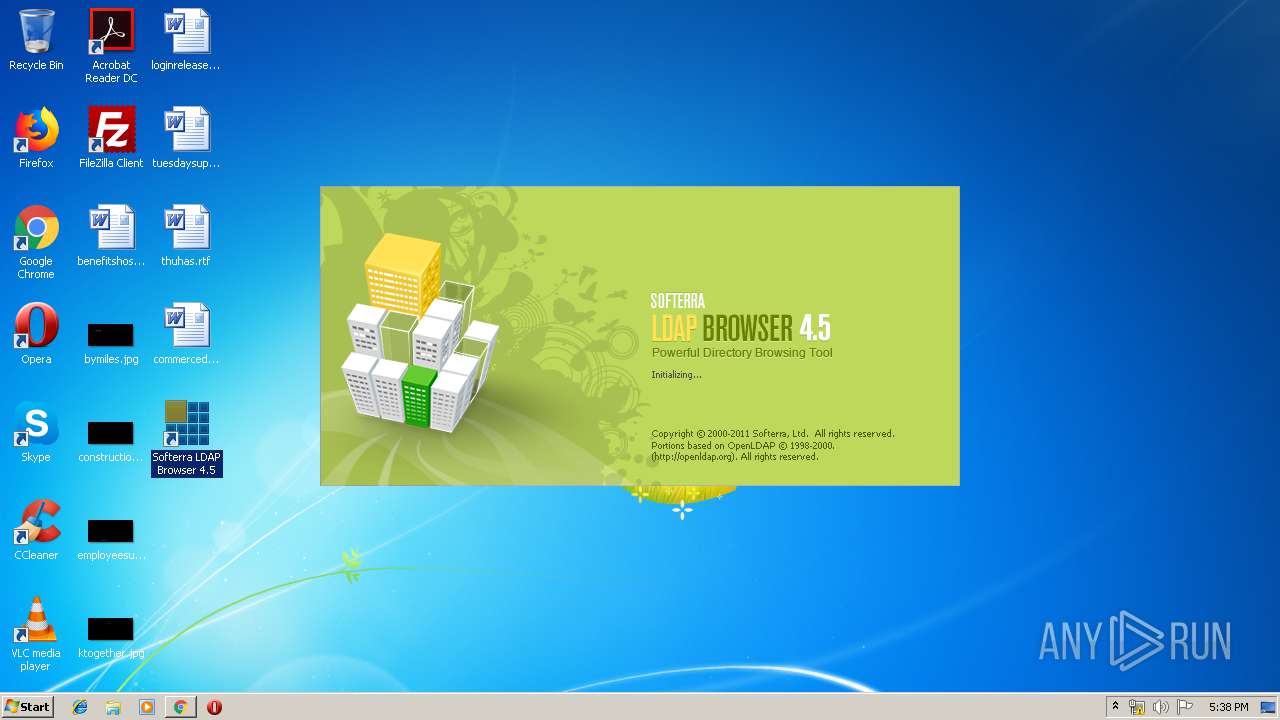
Task: Select the tuesdaysup Word document
Action: tap(186, 138)
